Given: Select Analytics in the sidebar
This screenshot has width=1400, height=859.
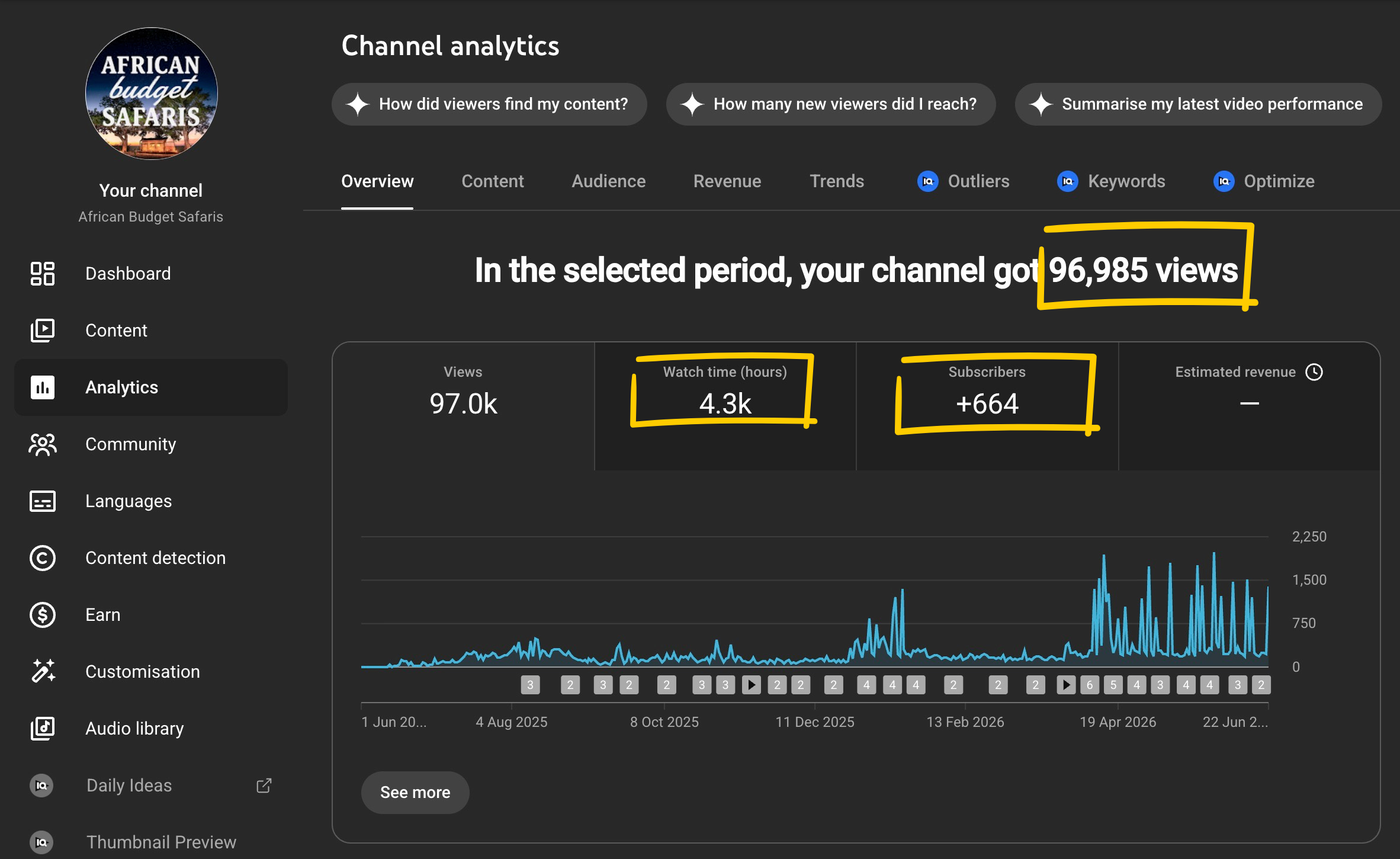Looking at the screenshot, I should click(x=151, y=387).
